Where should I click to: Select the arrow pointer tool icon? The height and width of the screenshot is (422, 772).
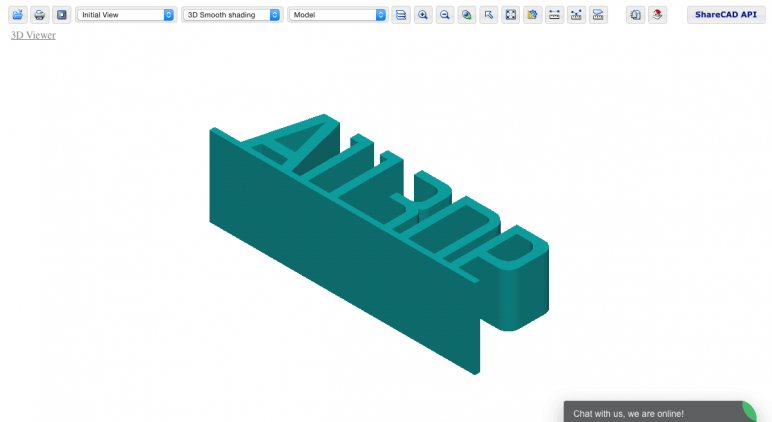pyautogui.click(x=488, y=15)
